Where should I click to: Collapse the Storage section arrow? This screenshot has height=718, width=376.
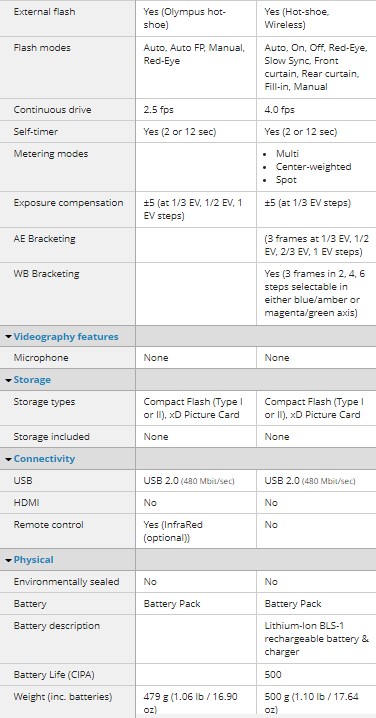[x=8, y=380]
